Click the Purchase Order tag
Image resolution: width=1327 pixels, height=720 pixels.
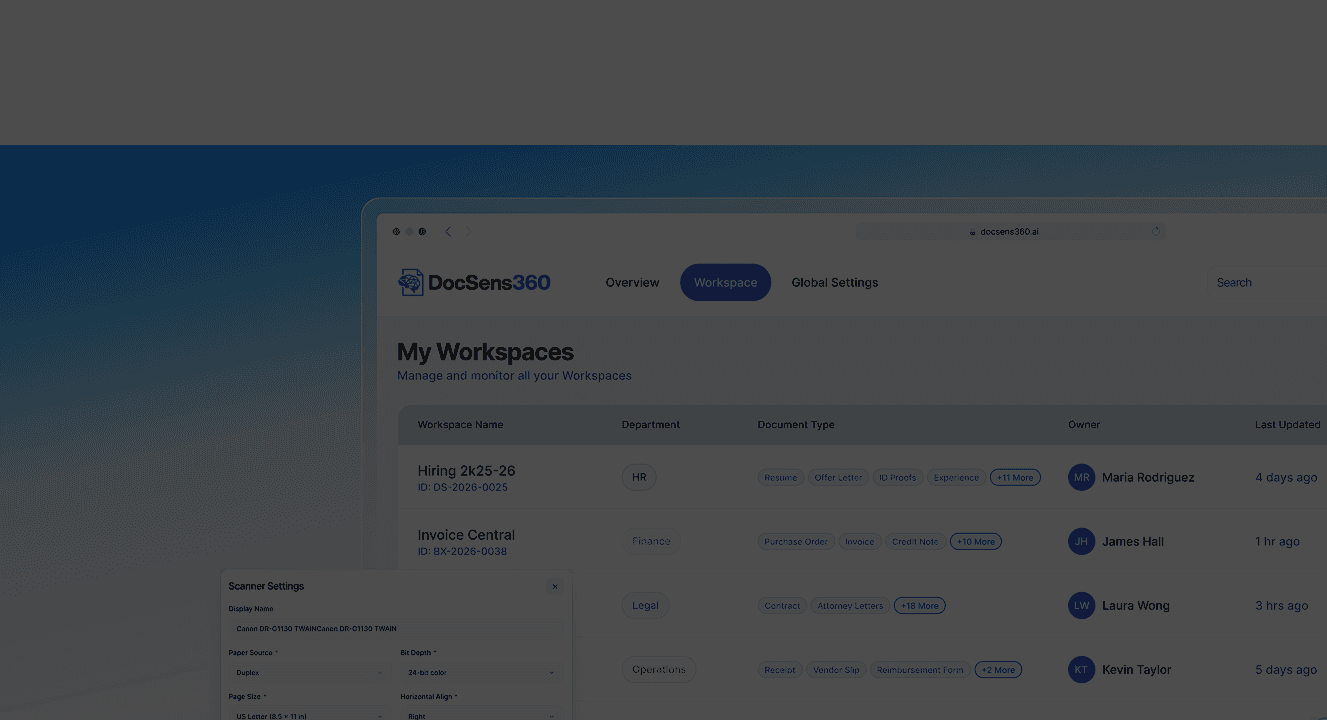(796, 542)
